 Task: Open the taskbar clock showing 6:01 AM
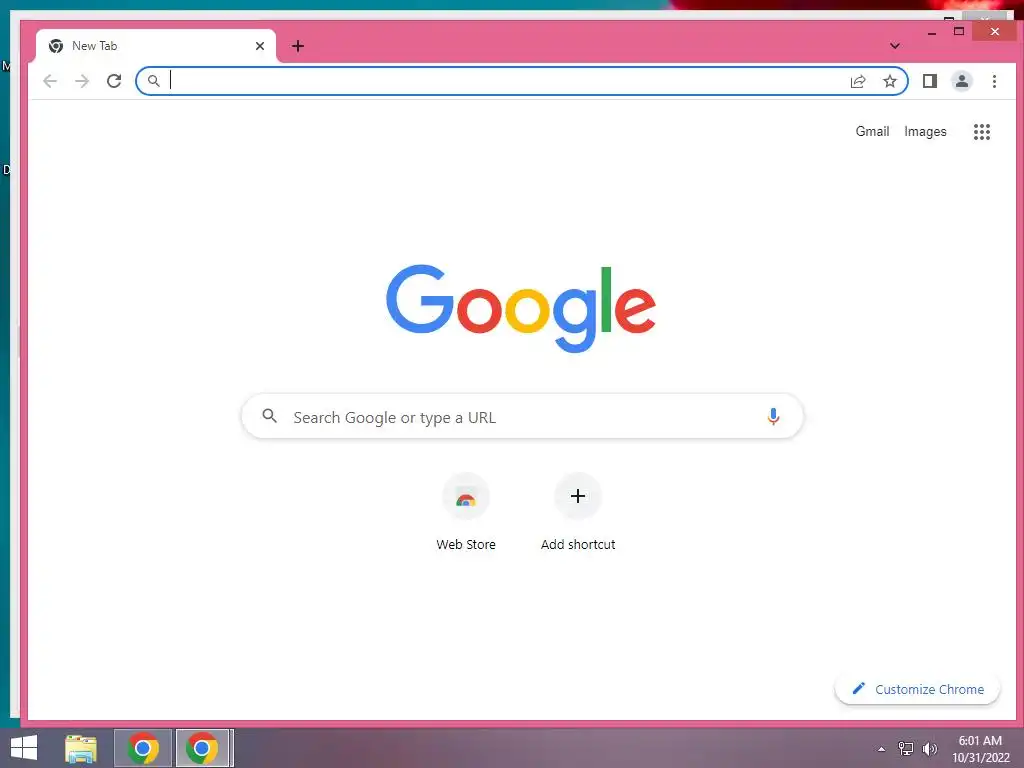point(980,749)
